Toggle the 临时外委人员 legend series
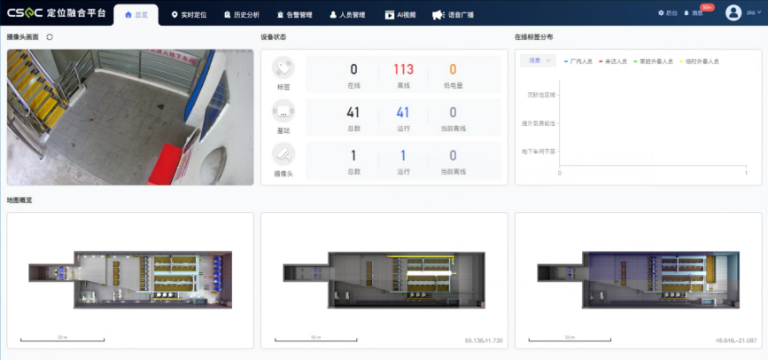Image resolution: width=768 pixels, height=360 pixels. pos(699,62)
